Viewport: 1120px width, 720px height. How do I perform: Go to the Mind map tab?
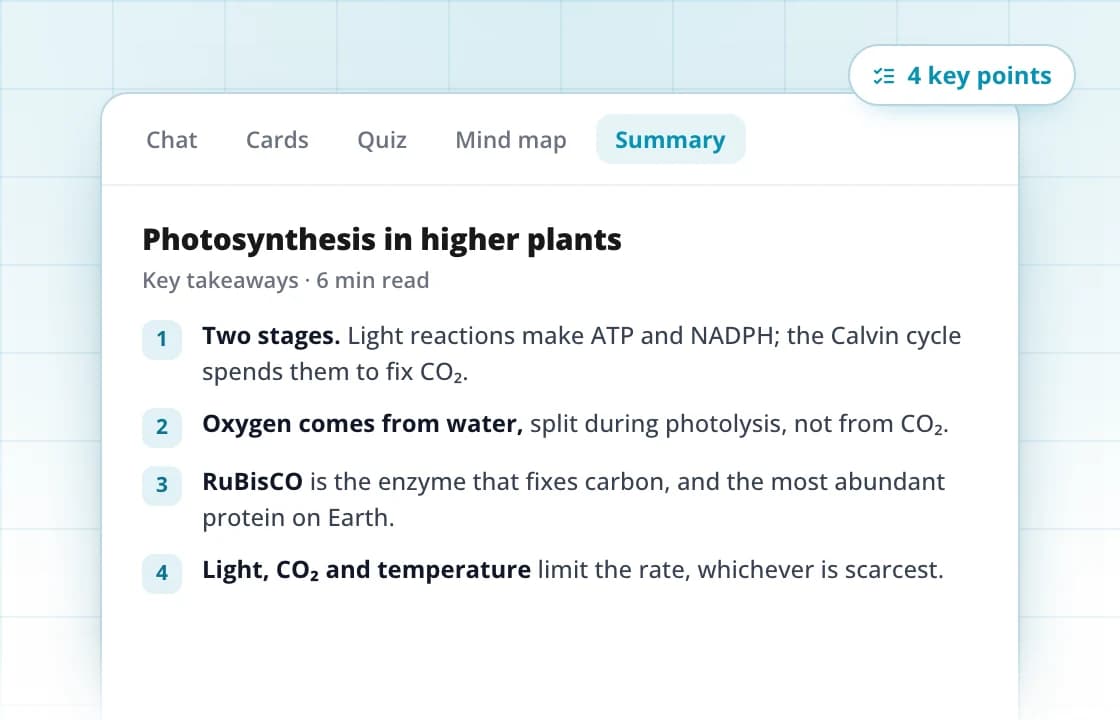(511, 139)
